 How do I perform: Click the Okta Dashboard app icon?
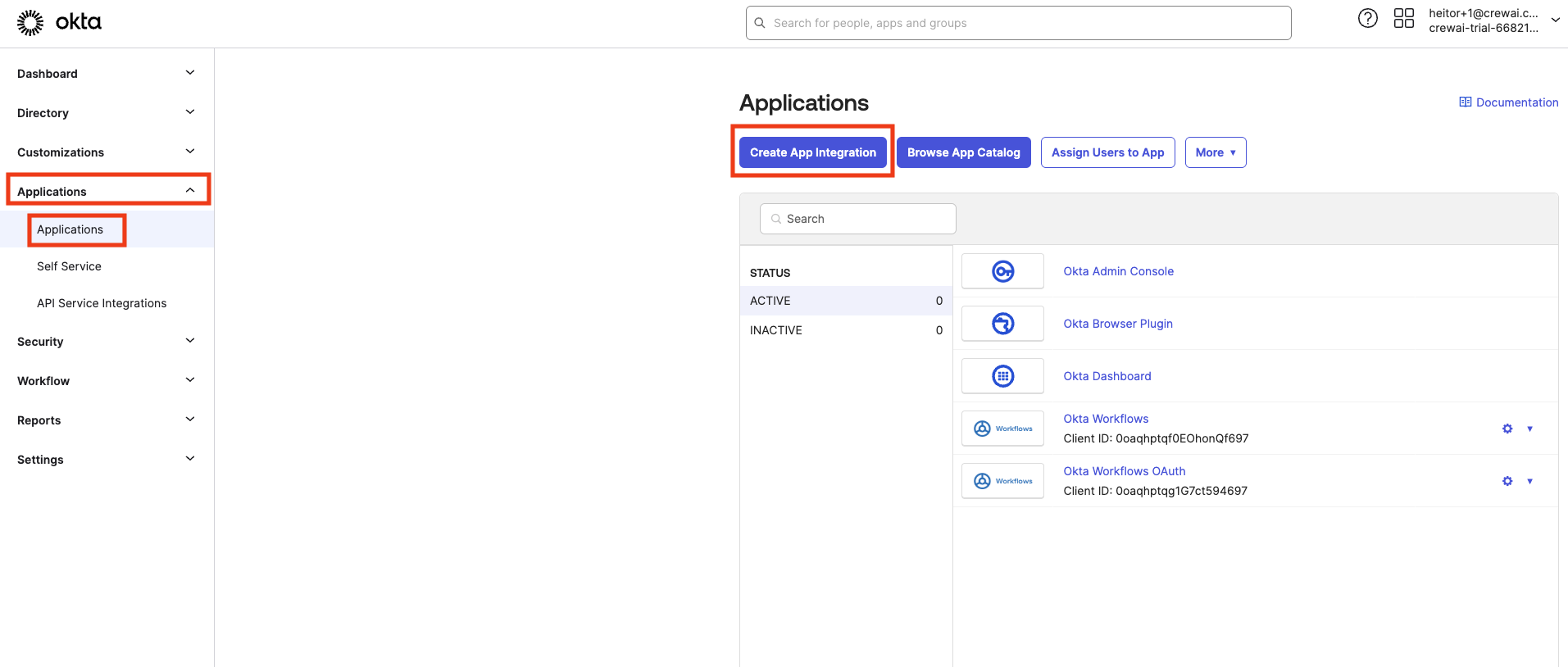[1002, 376]
